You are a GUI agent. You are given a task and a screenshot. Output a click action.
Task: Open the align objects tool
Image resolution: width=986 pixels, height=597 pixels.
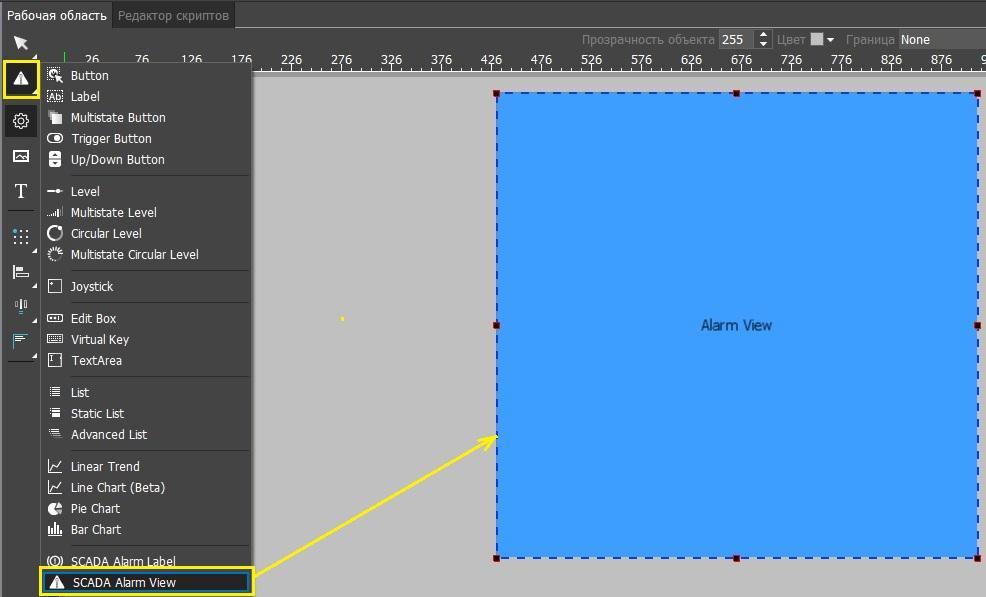[x=21, y=272]
